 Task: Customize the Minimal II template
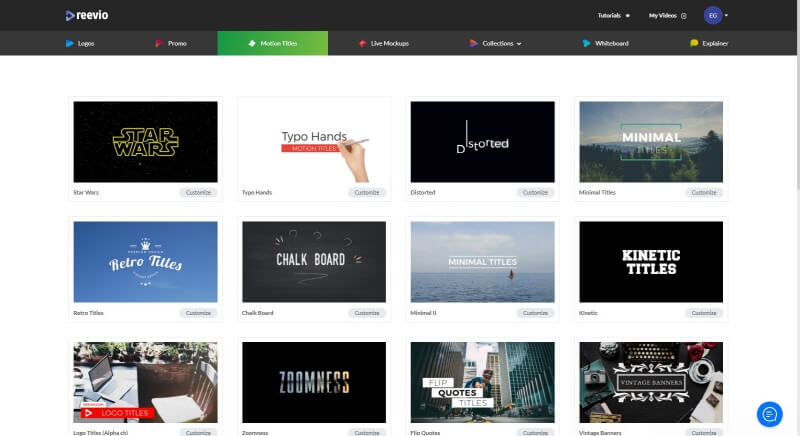pyautogui.click(x=535, y=313)
